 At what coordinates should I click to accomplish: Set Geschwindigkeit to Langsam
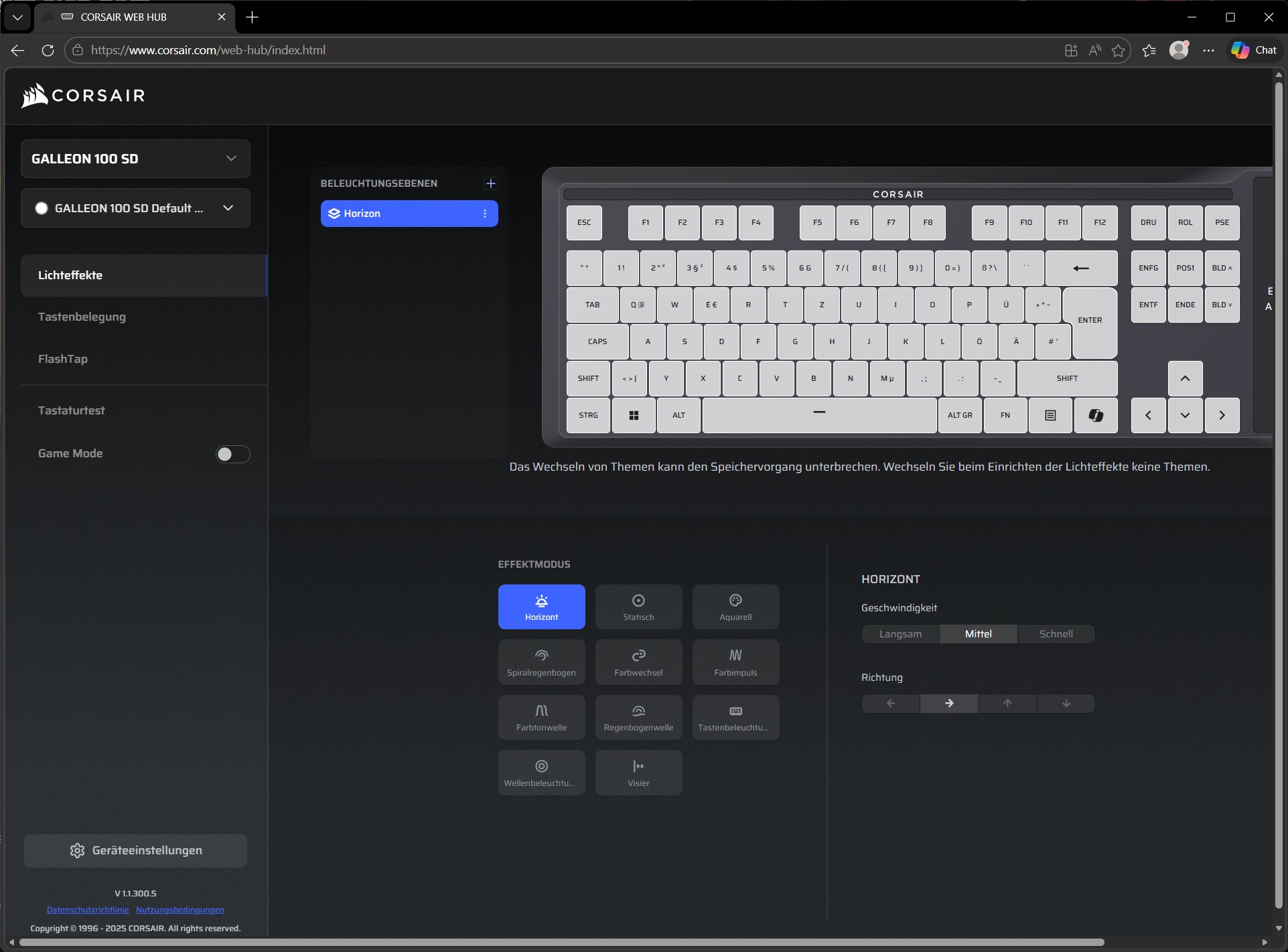900,634
